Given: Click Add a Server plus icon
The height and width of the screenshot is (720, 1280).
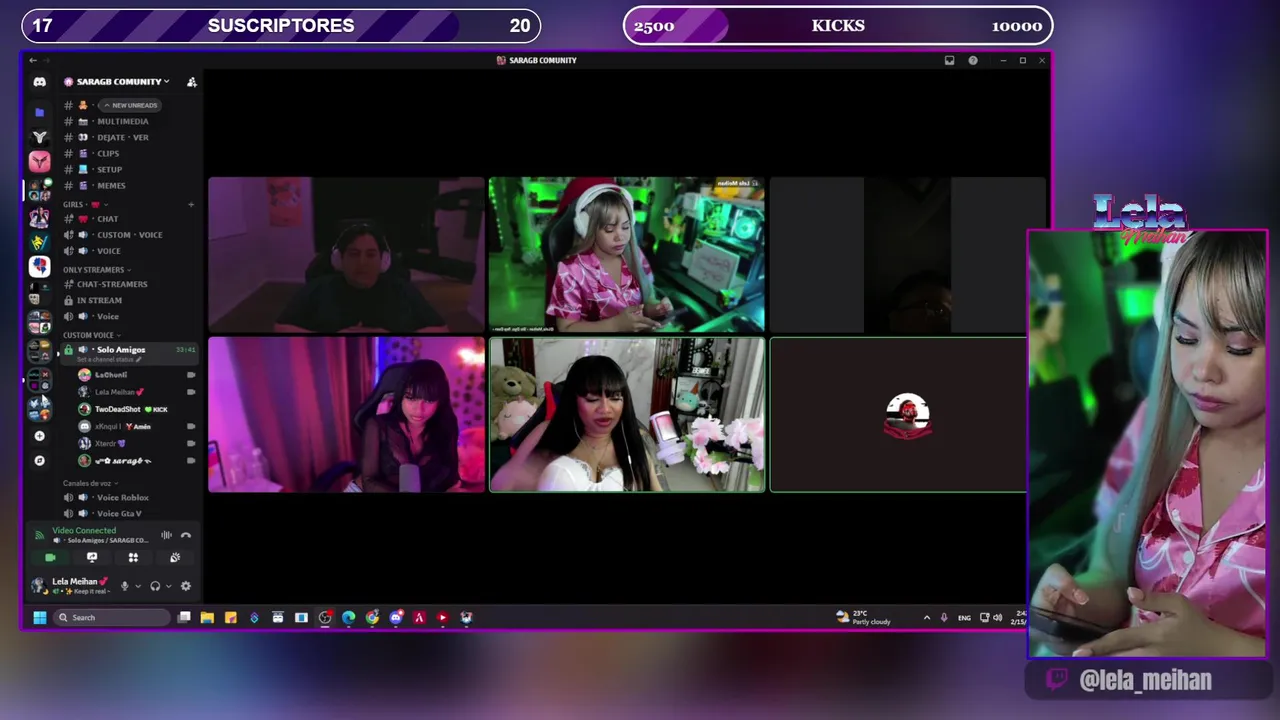Looking at the screenshot, I should point(39,436).
